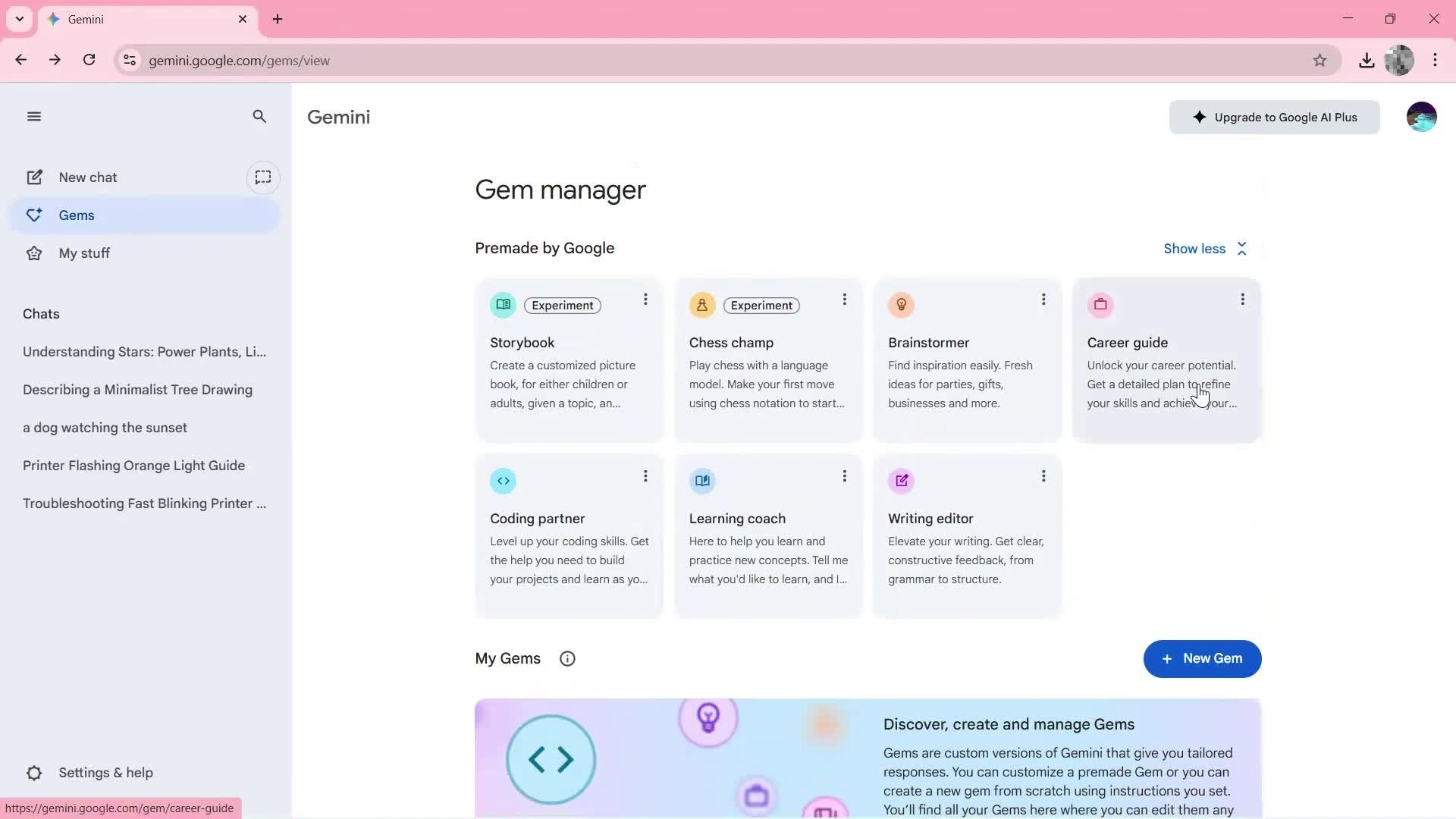Open the Career guide three-dot options menu
1456x819 pixels.
coord(1242,300)
